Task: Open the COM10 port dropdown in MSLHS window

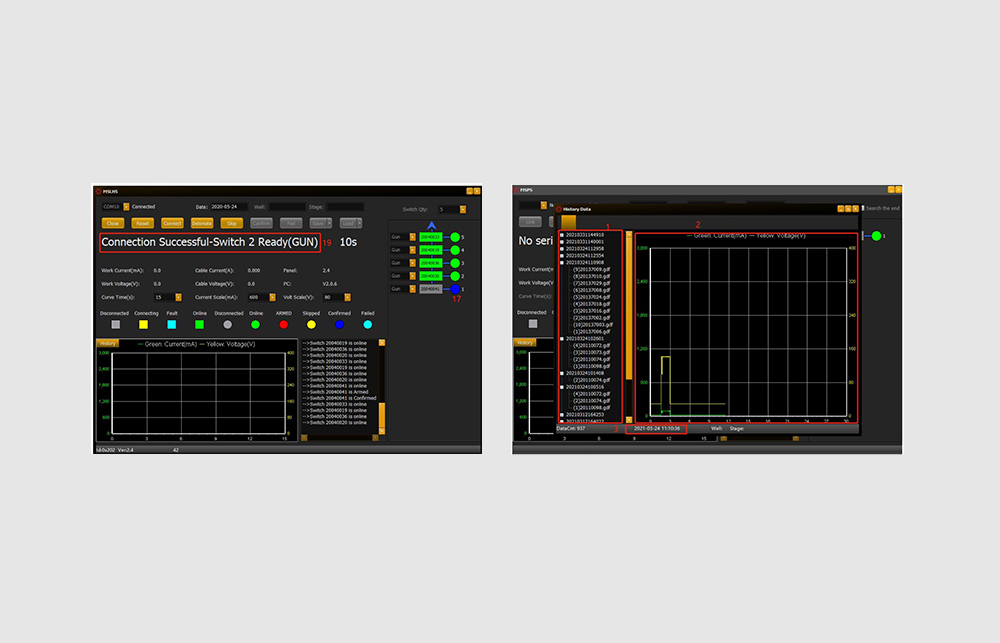Action: (126, 207)
